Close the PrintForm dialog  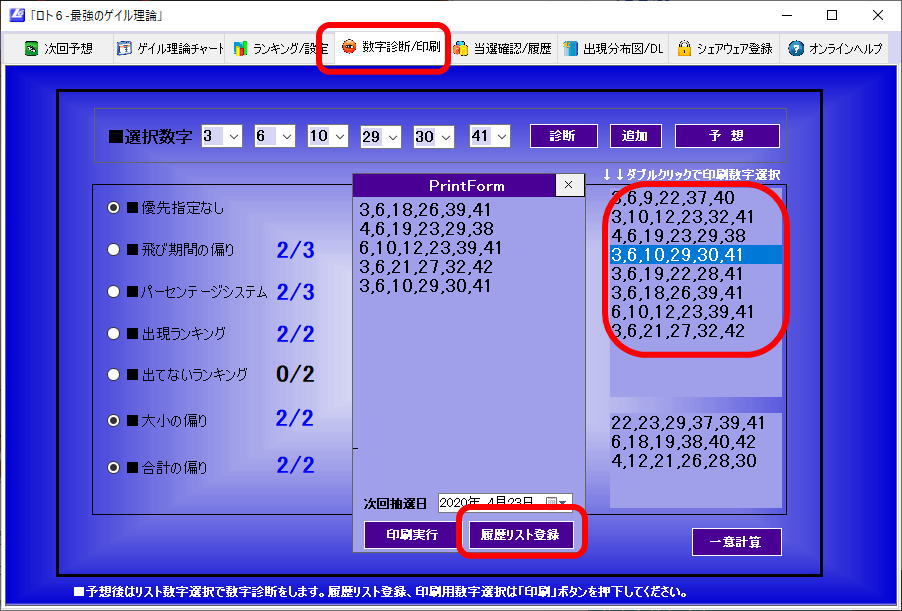tap(568, 185)
